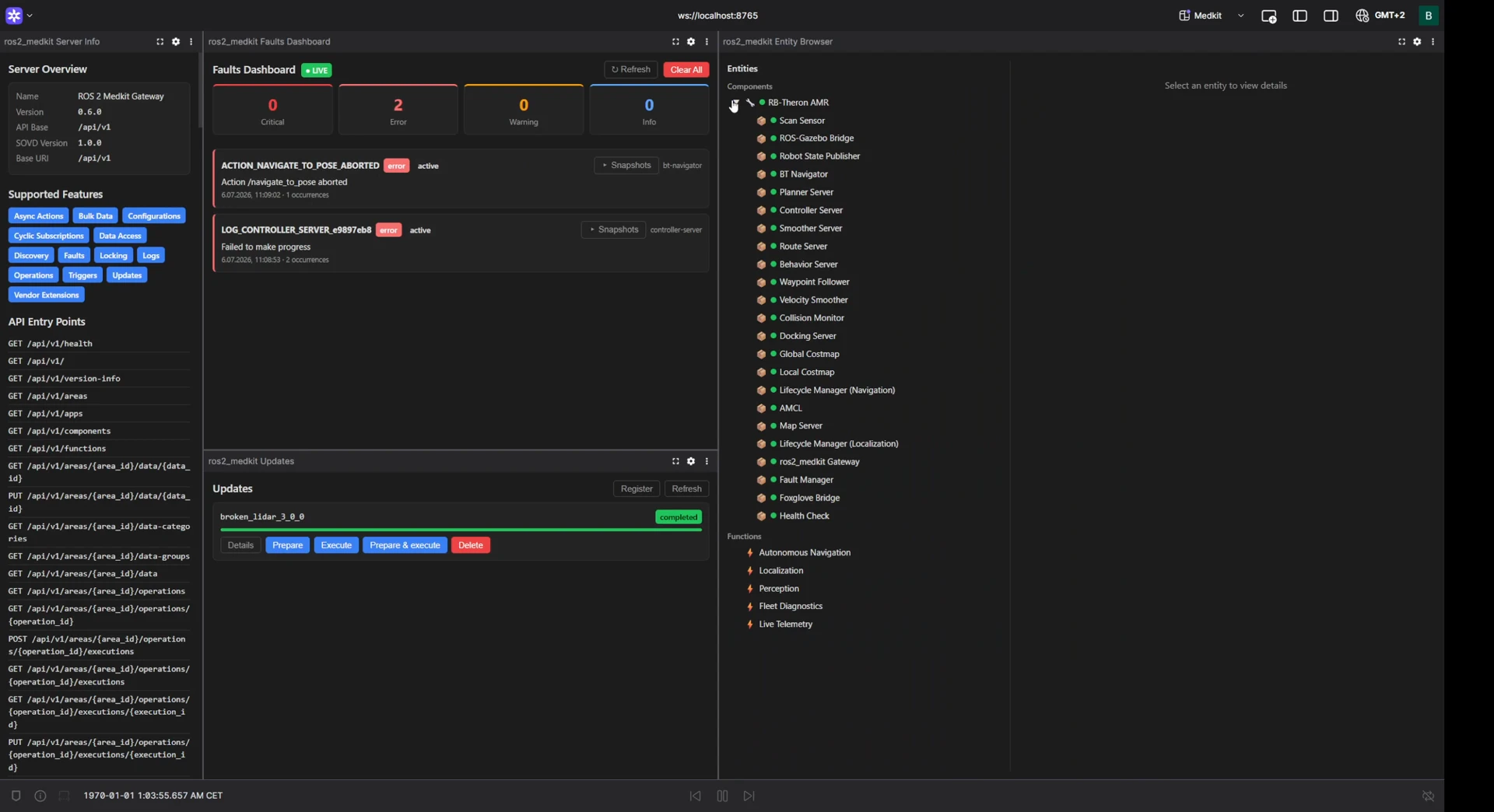
Task: Click Details for broken_lidar update
Action: 240,546
